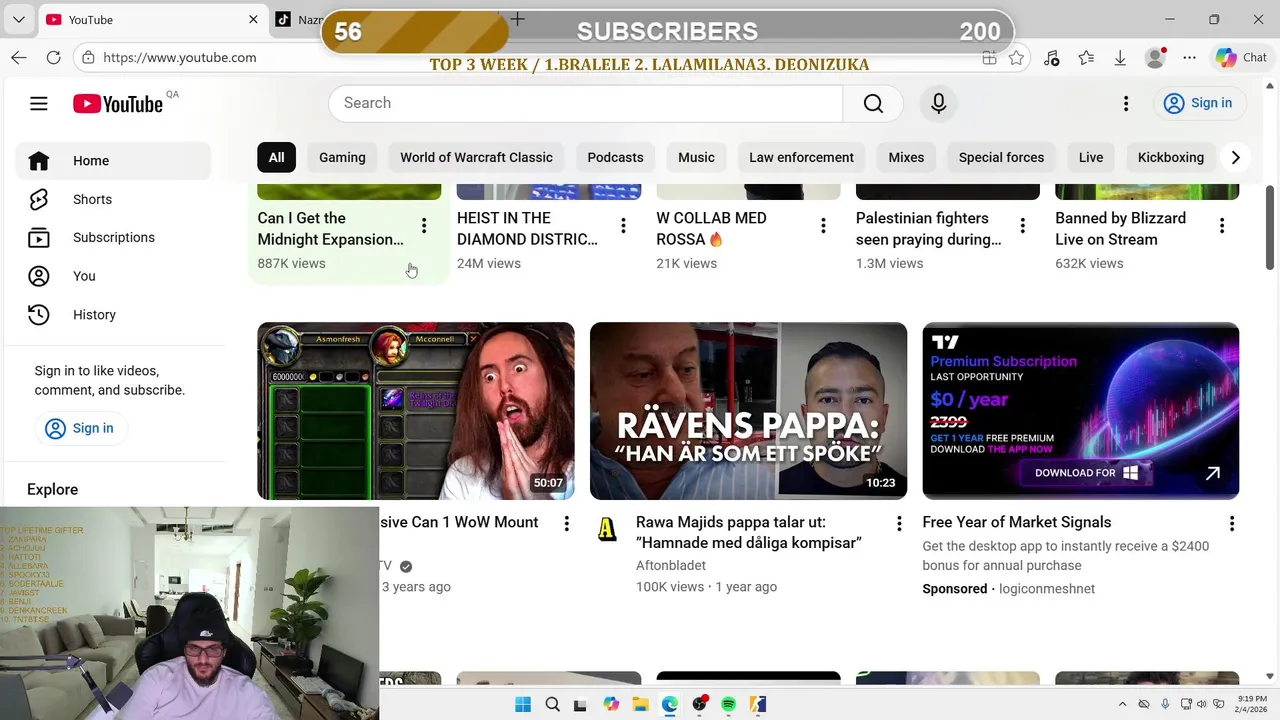Open the Premium Subscription ad thumbnail
Viewport: 1280px width, 720px height.
coord(1081,411)
